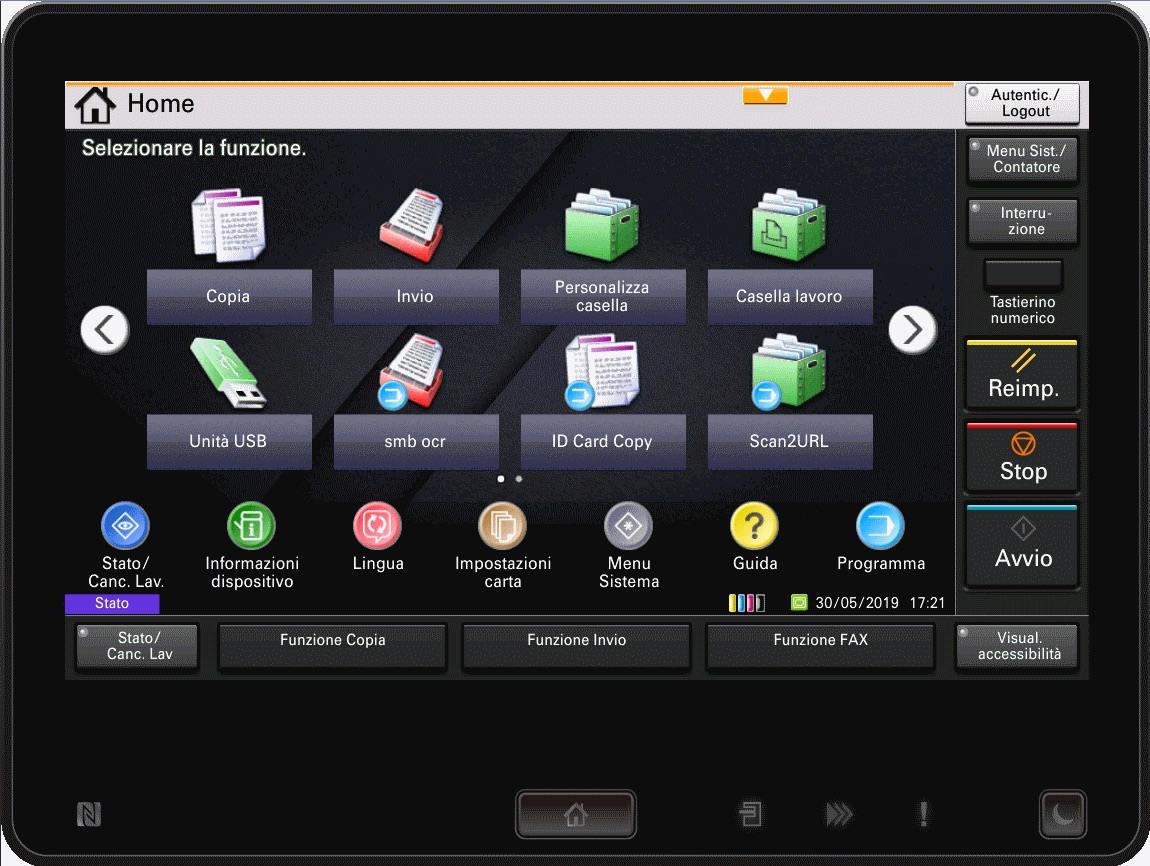This screenshot has height=866, width=1150.
Task: Launch Scan2URL program icon
Action: click(788, 371)
